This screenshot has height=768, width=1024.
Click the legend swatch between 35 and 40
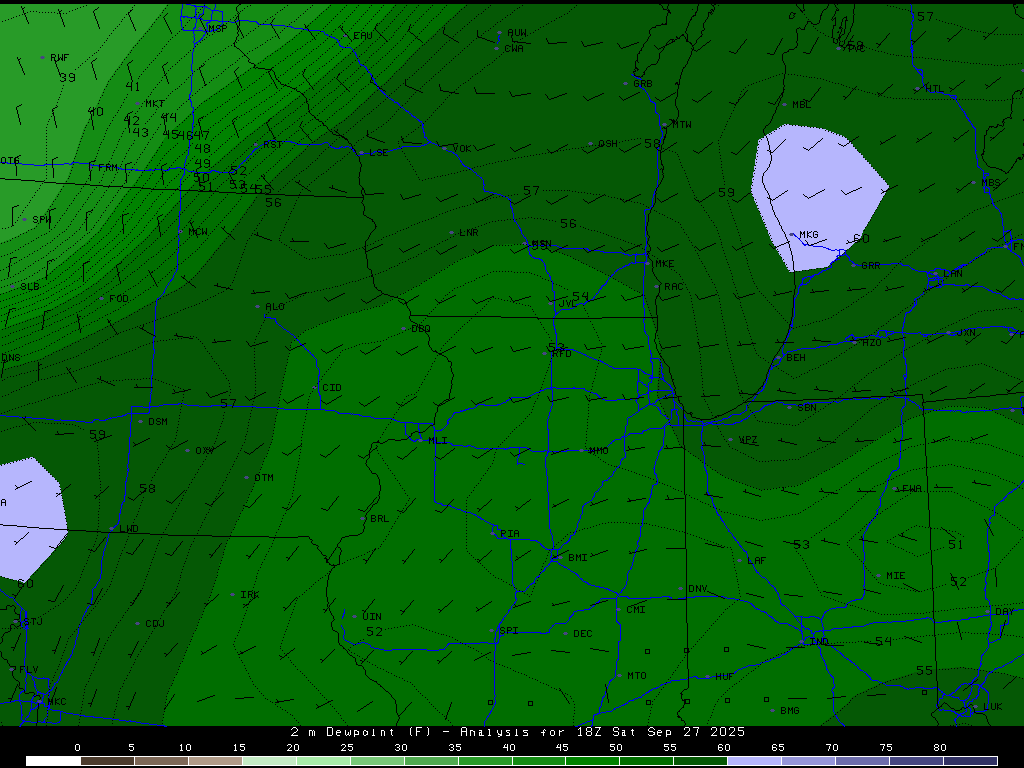[485, 761]
